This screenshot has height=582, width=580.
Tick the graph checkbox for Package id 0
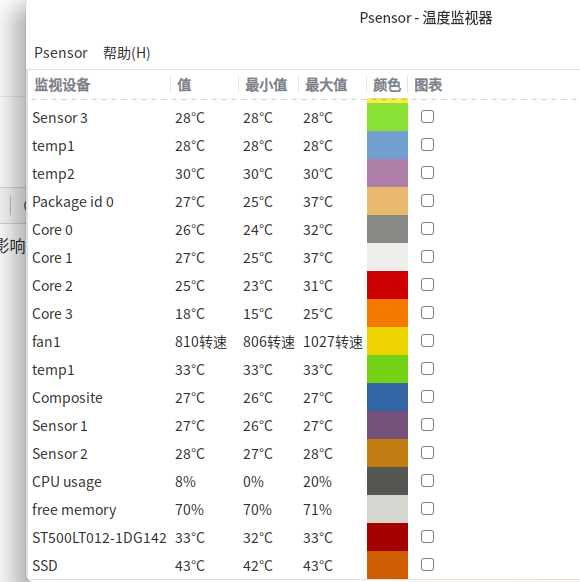(x=427, y=201)
